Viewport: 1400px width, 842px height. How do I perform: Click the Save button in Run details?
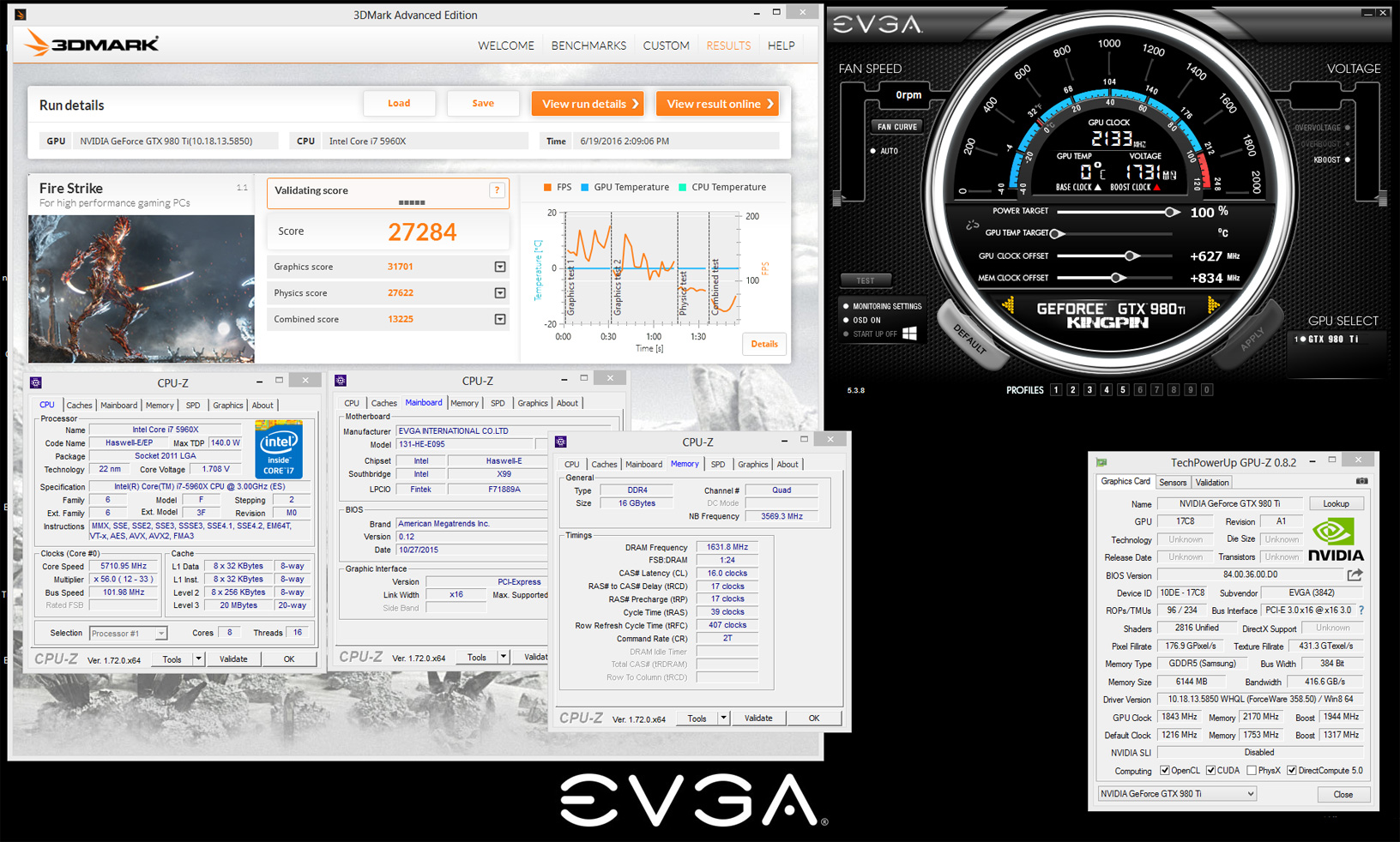tap(483, 103)
